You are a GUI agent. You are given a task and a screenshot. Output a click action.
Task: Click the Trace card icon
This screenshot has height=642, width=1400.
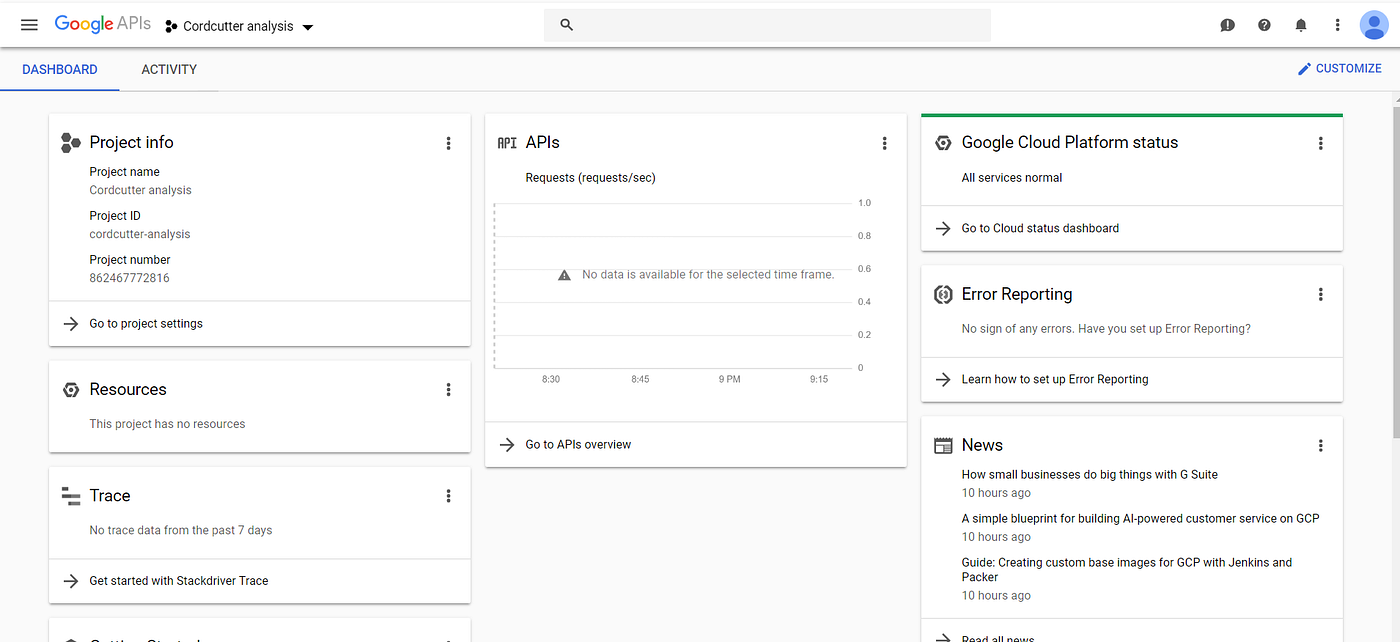pos(70,496)
